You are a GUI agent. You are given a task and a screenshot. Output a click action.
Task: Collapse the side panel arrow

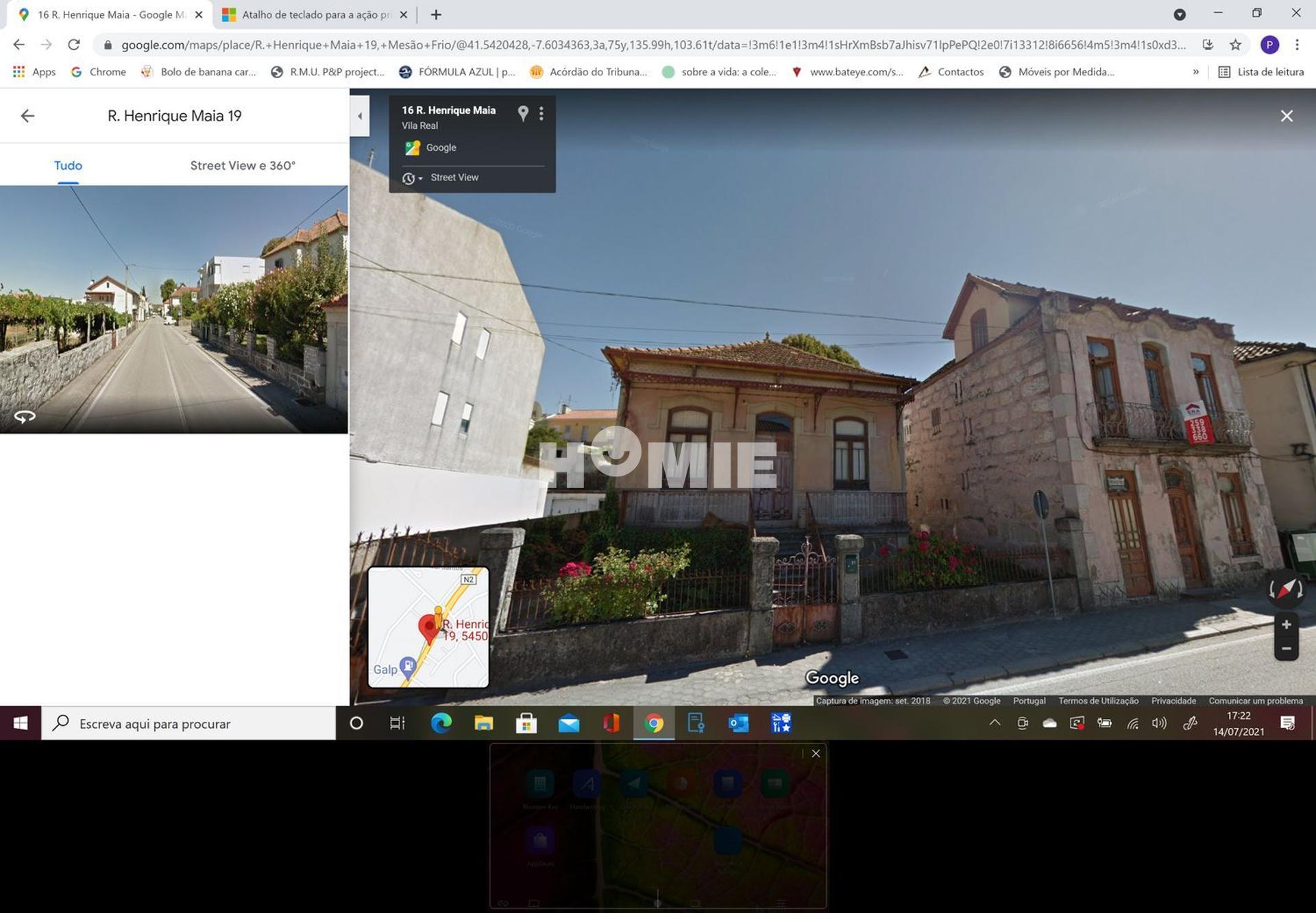(x=360, y=116)
